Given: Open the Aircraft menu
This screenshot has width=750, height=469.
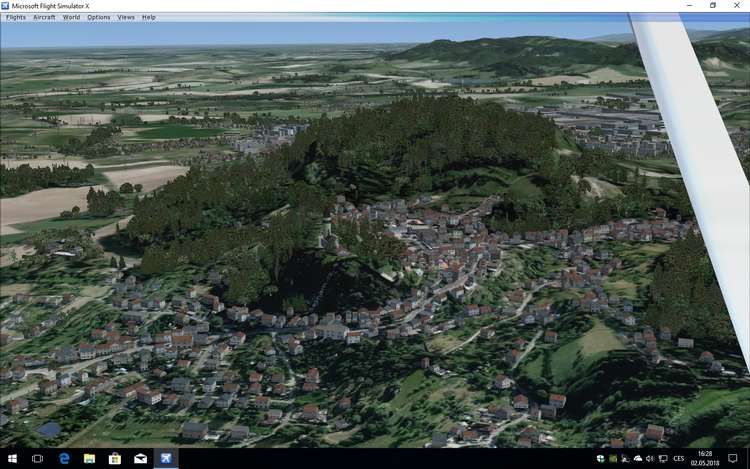Looking at the screenshot, I should tap(44, 17).
